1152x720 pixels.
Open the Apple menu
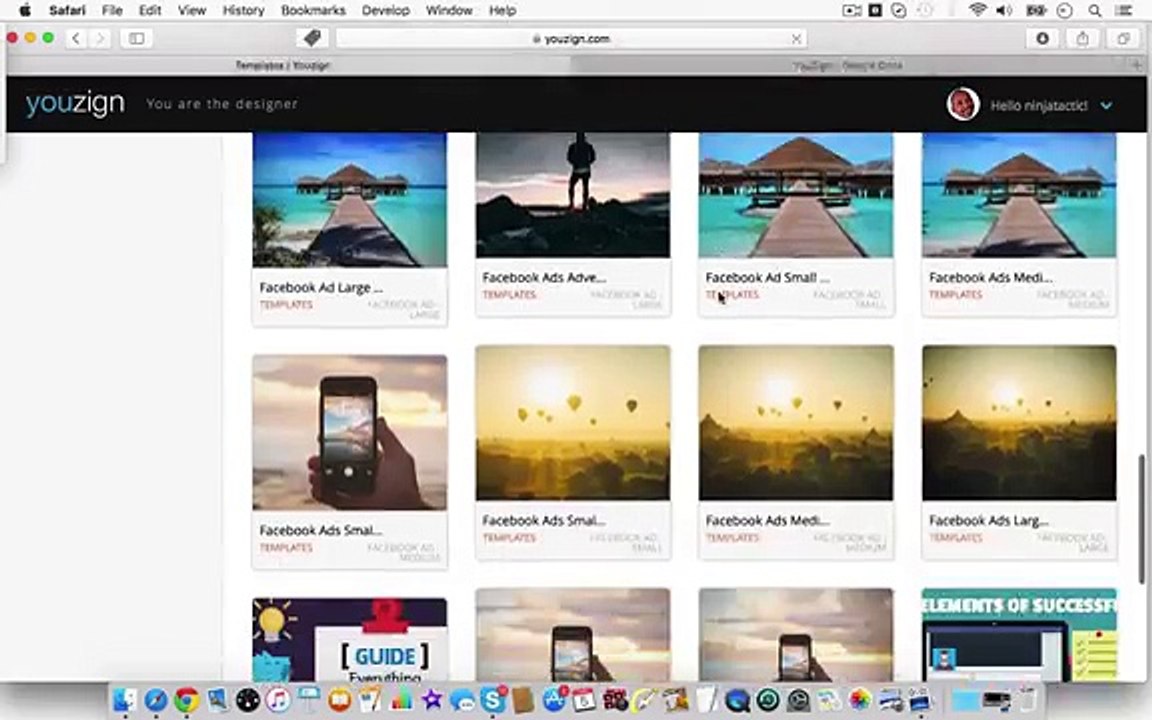(x=24, y=10)
